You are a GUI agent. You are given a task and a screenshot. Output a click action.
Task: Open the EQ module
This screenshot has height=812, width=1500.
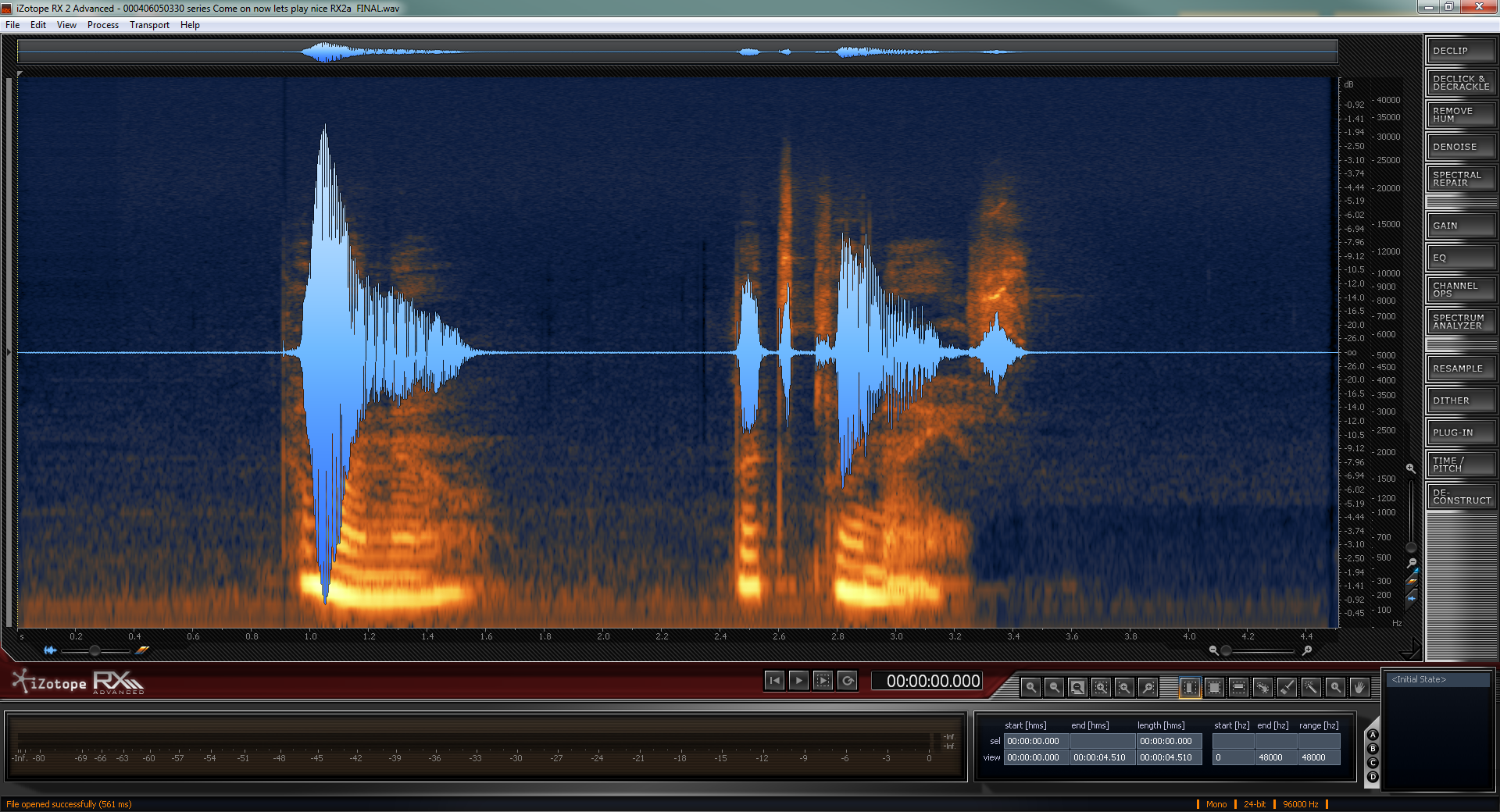[1461, 258]
